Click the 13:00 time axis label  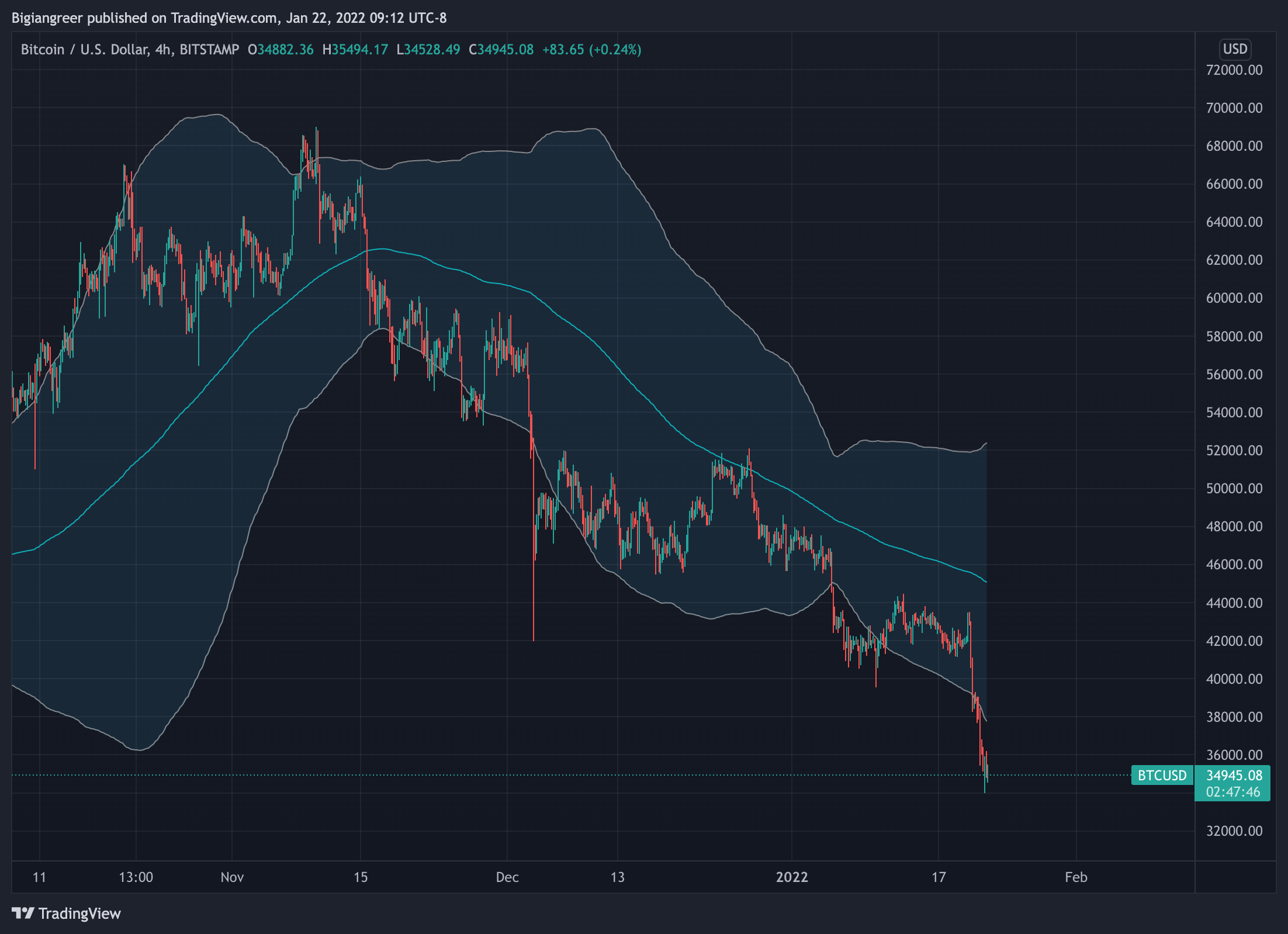136,877
